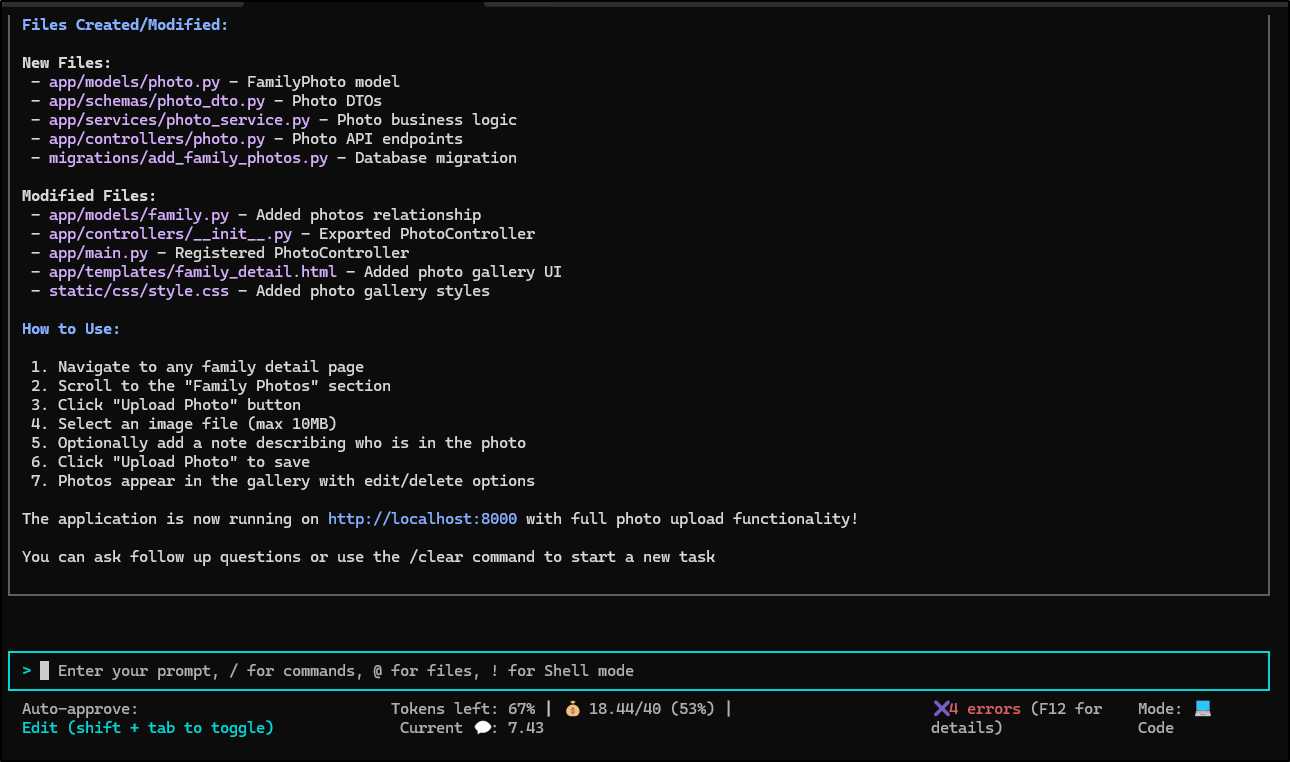The image size is (1290, 762).
Task: Click step 'Click "Upload Photo" button'
Action: [179, 405]
